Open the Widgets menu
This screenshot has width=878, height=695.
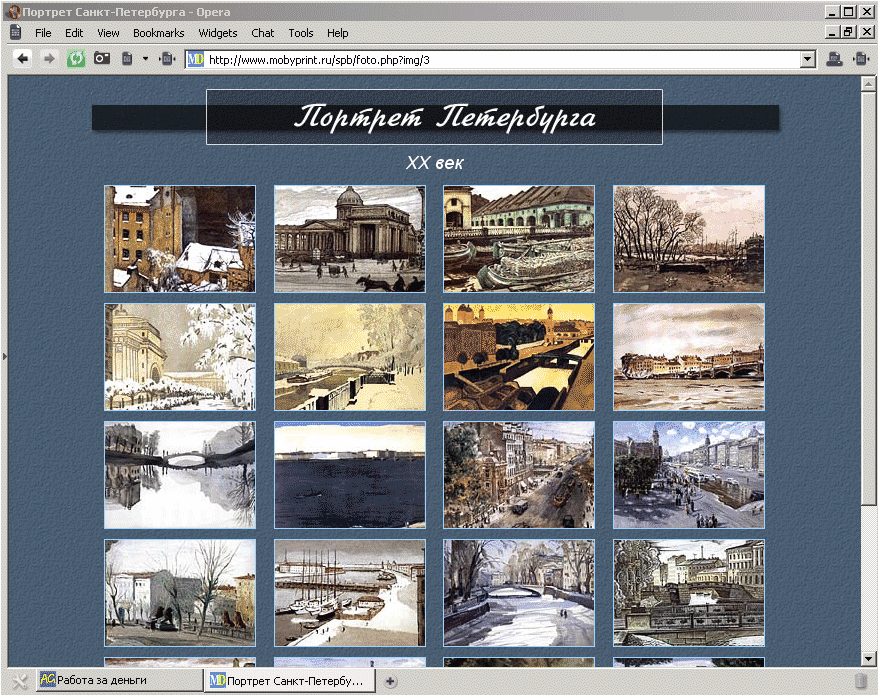(x=218, y=33)
